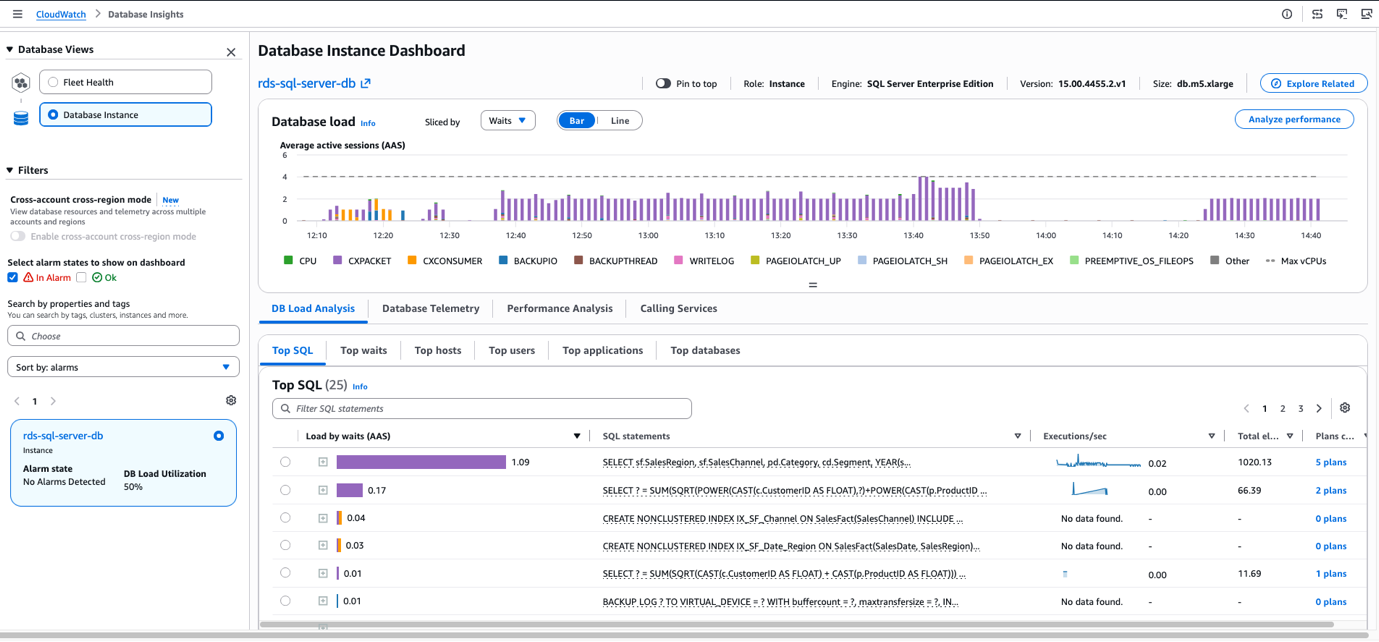This screenshot has height=642, width=1379.
Task: Sort by SQL statements column arrow
Action: [1018, 436]
